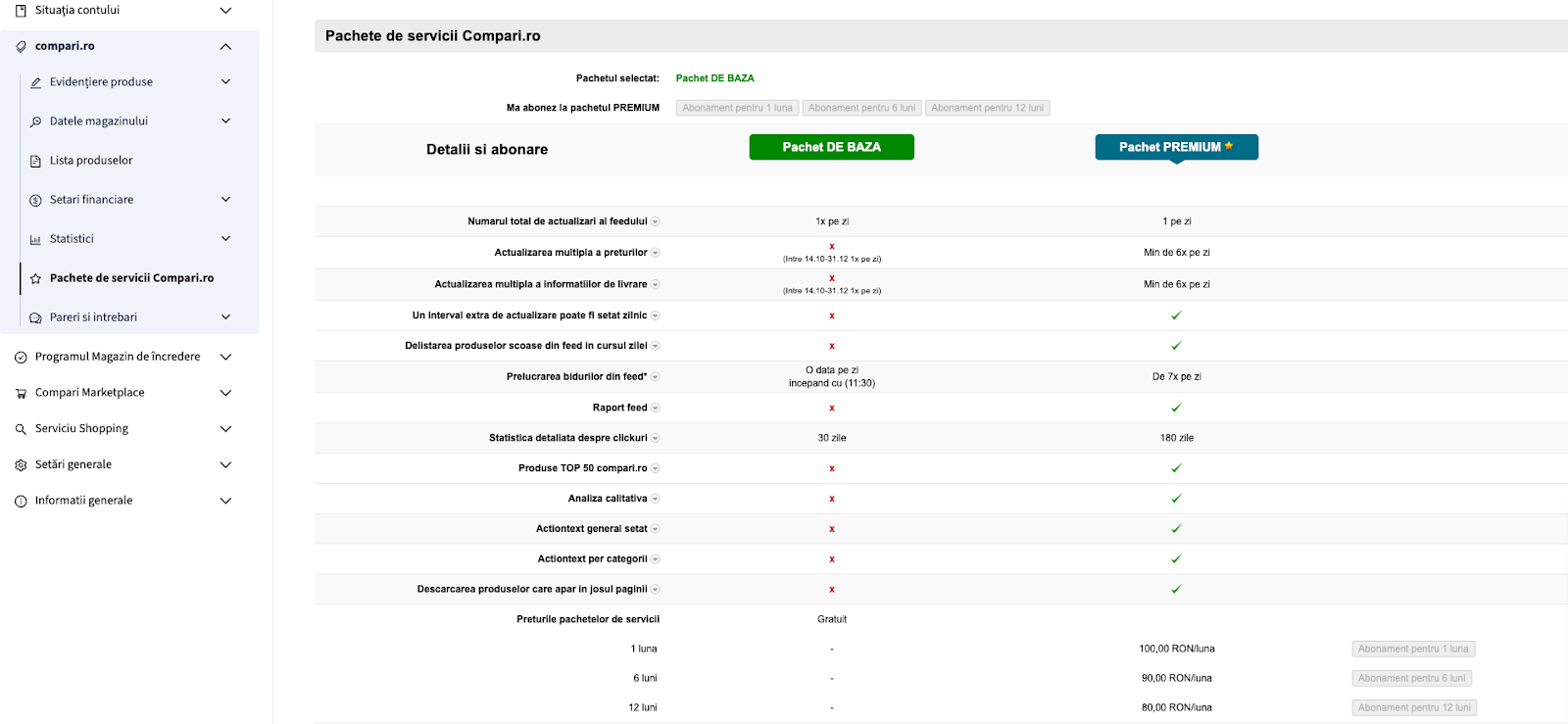Open info icon beside Un interval extra de actualizare
Viewport: 1568px width, 724px height.
tap(656, 315)
